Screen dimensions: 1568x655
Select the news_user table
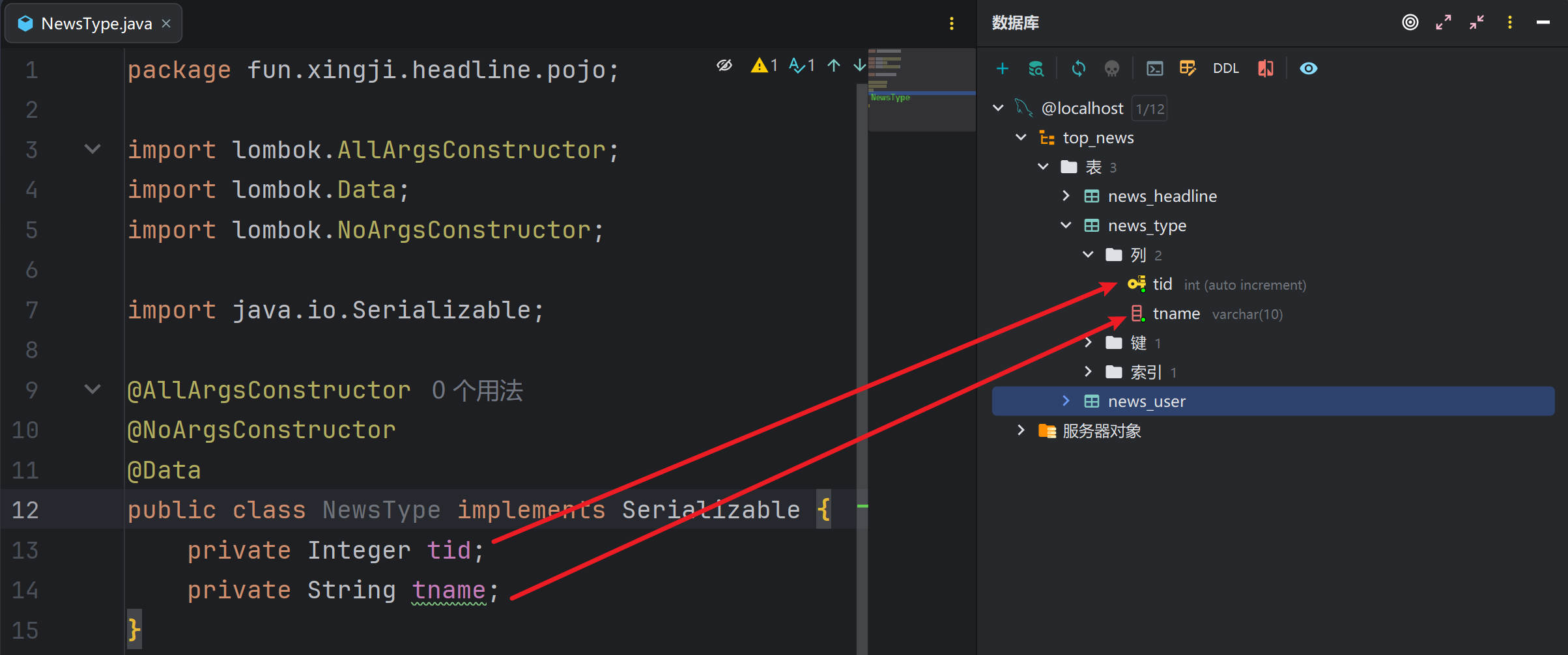coord(1147,402)
